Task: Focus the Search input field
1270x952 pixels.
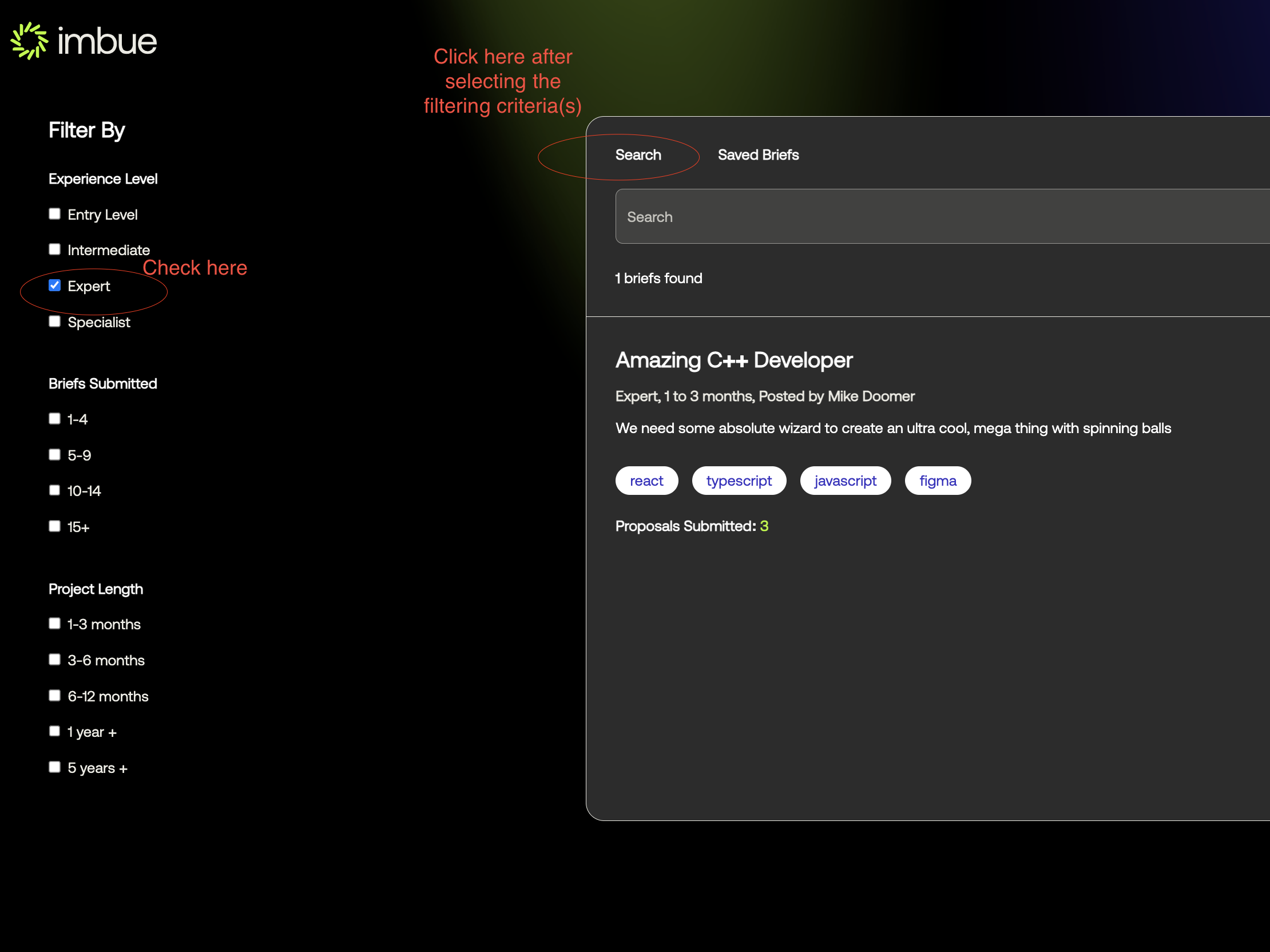Action: pos(942,216)
